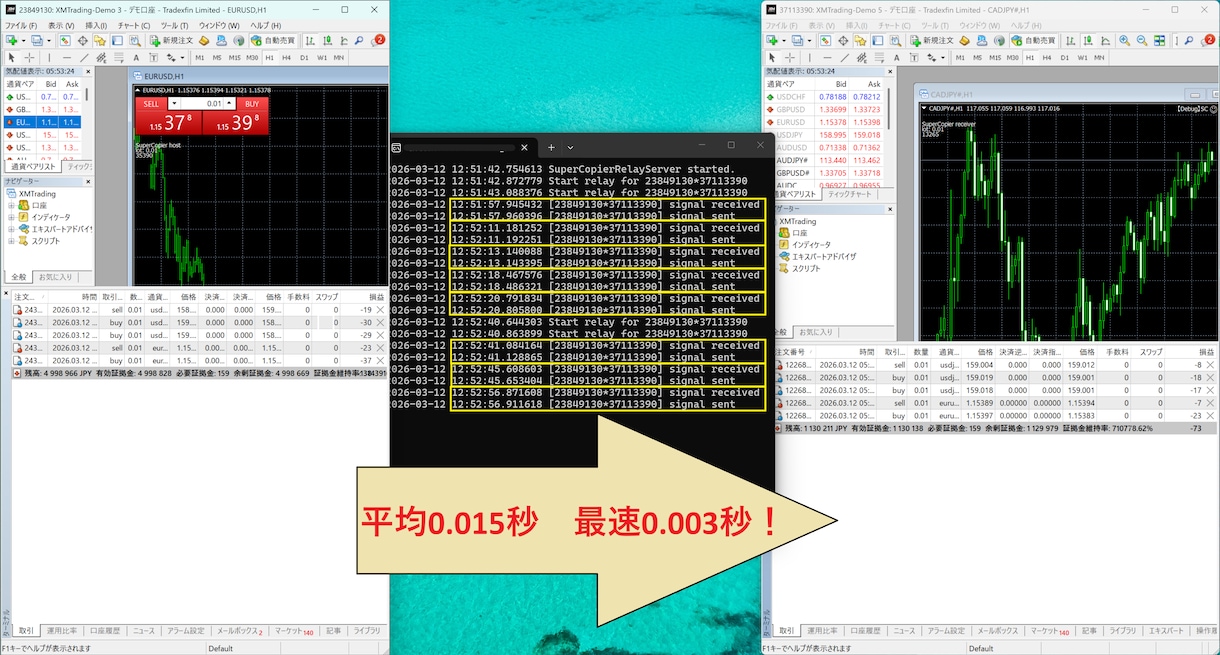Switch left terminal to M15 timeframe
Image resolution: width=1220 pixels, height=655 pixels.
[234, 58]
